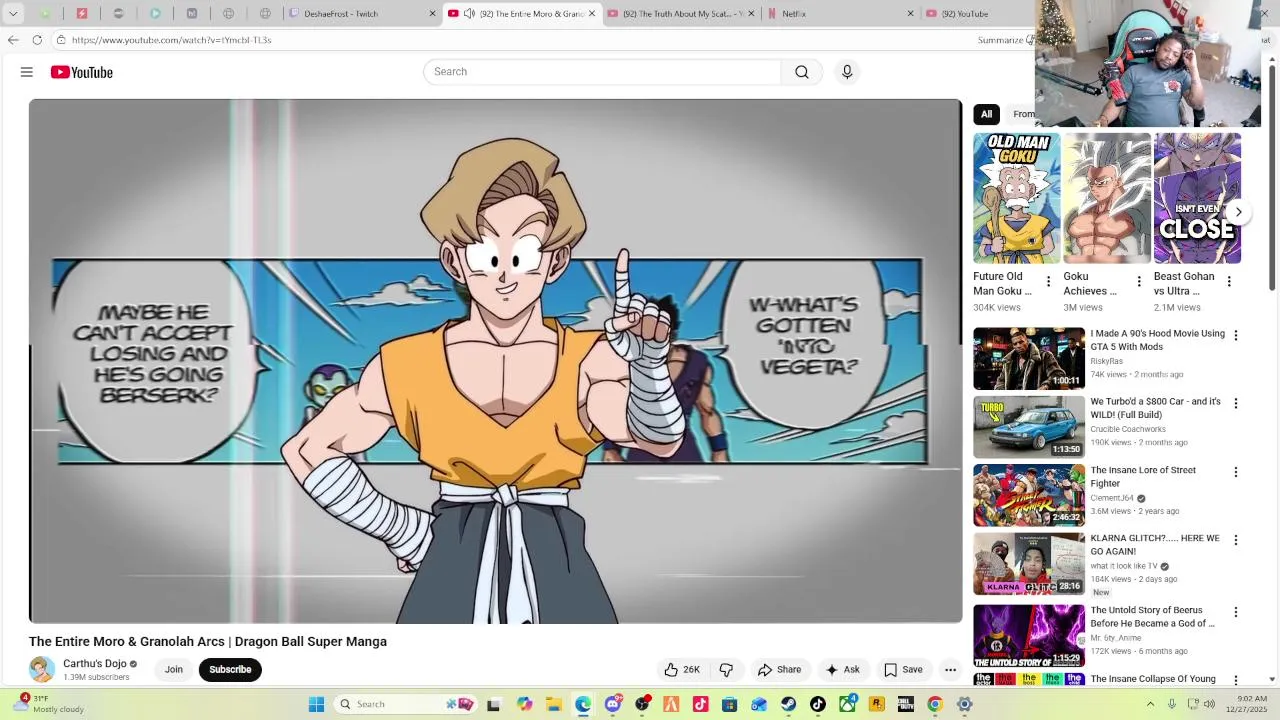Reload the page with refresh icon
This screenshot has width=1280, height=720.
coord(37,40)
